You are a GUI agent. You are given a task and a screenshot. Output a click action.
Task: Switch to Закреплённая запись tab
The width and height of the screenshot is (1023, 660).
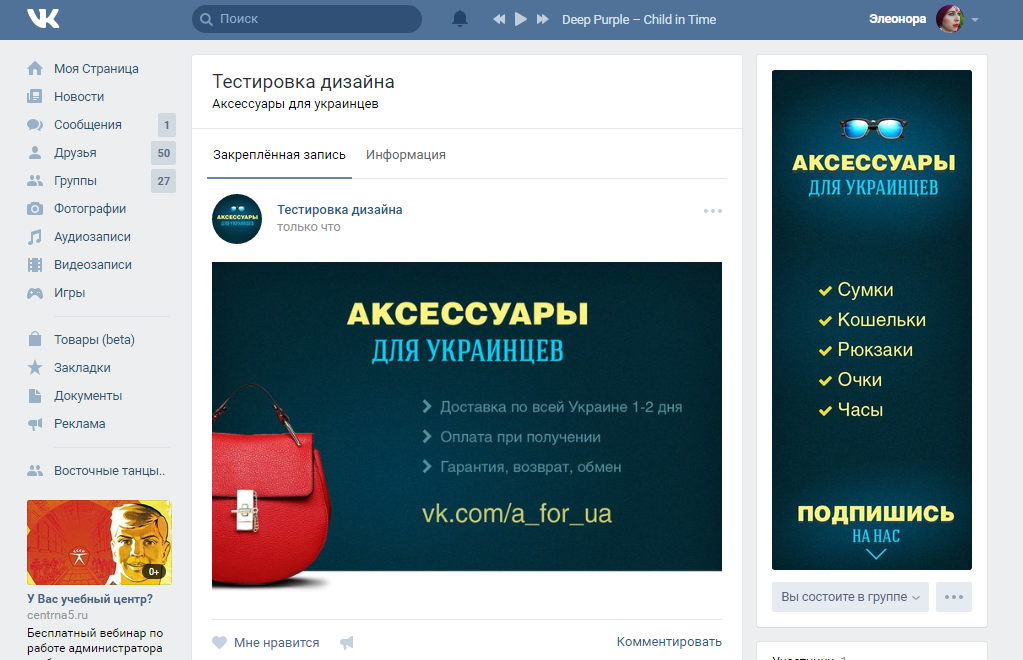point(279,155)
